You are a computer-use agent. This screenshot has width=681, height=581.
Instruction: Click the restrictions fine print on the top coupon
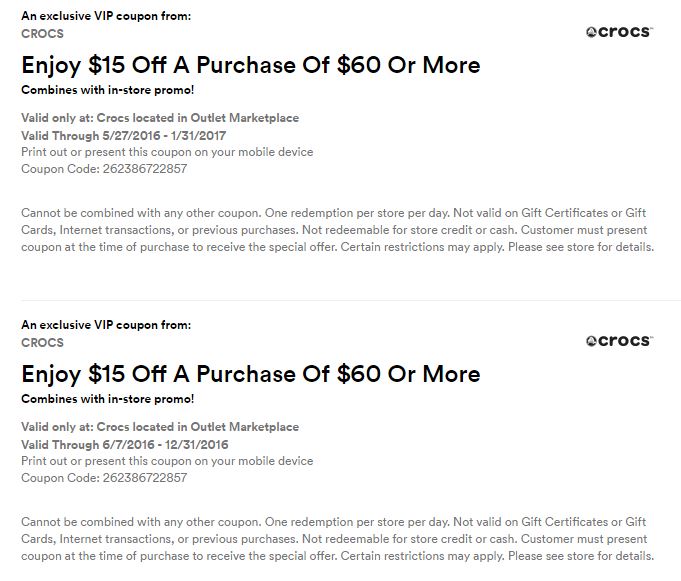coord(337,230)
